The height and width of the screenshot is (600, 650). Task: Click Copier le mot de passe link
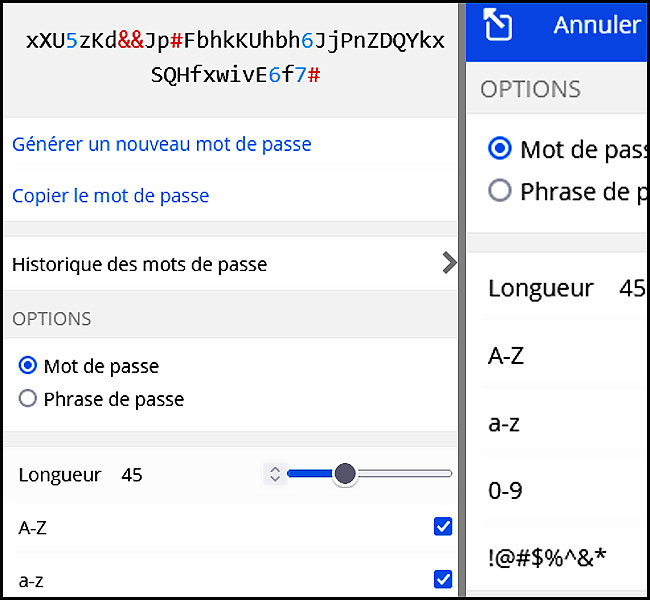click(111, 195)
